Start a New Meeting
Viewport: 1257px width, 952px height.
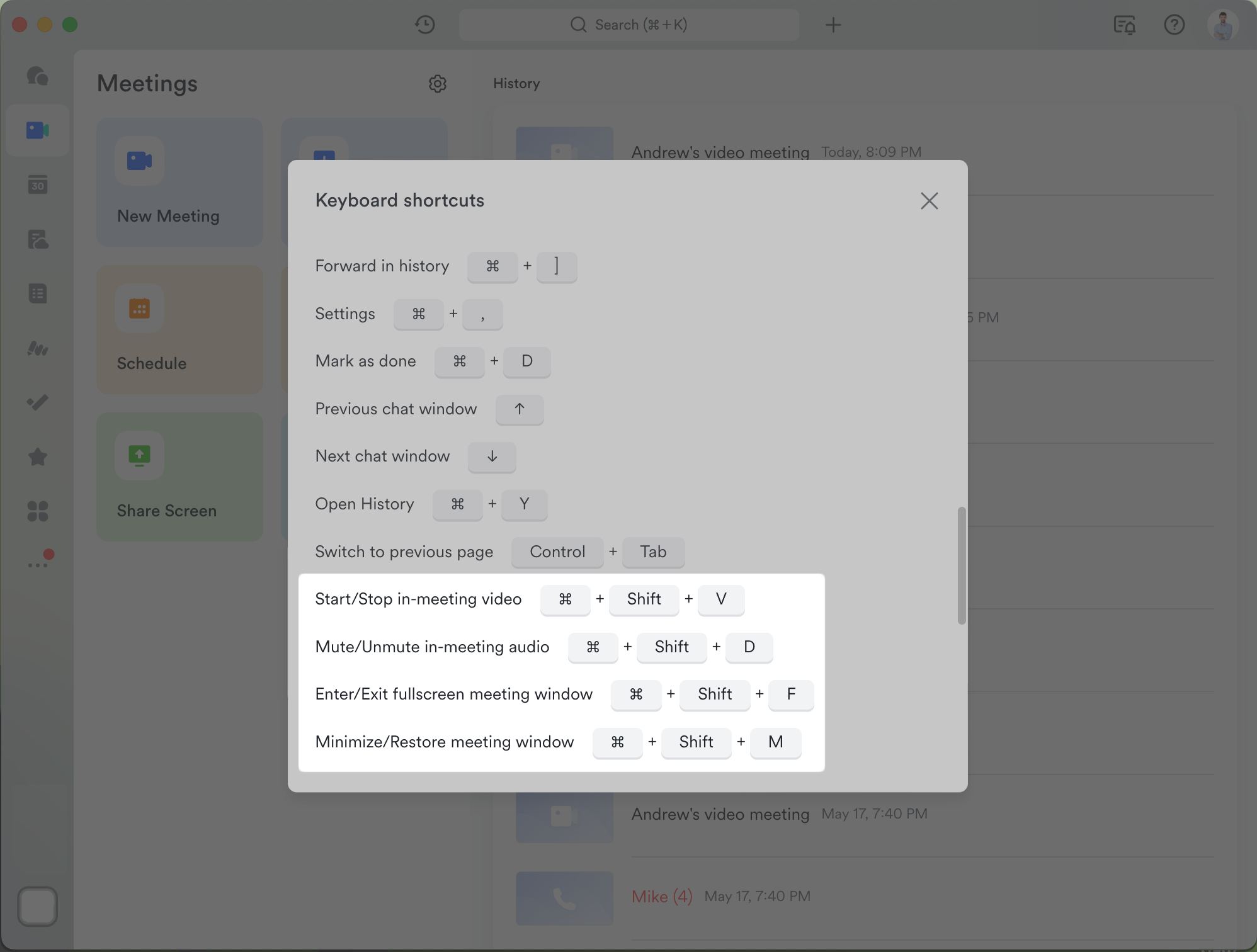pos(179,183)
